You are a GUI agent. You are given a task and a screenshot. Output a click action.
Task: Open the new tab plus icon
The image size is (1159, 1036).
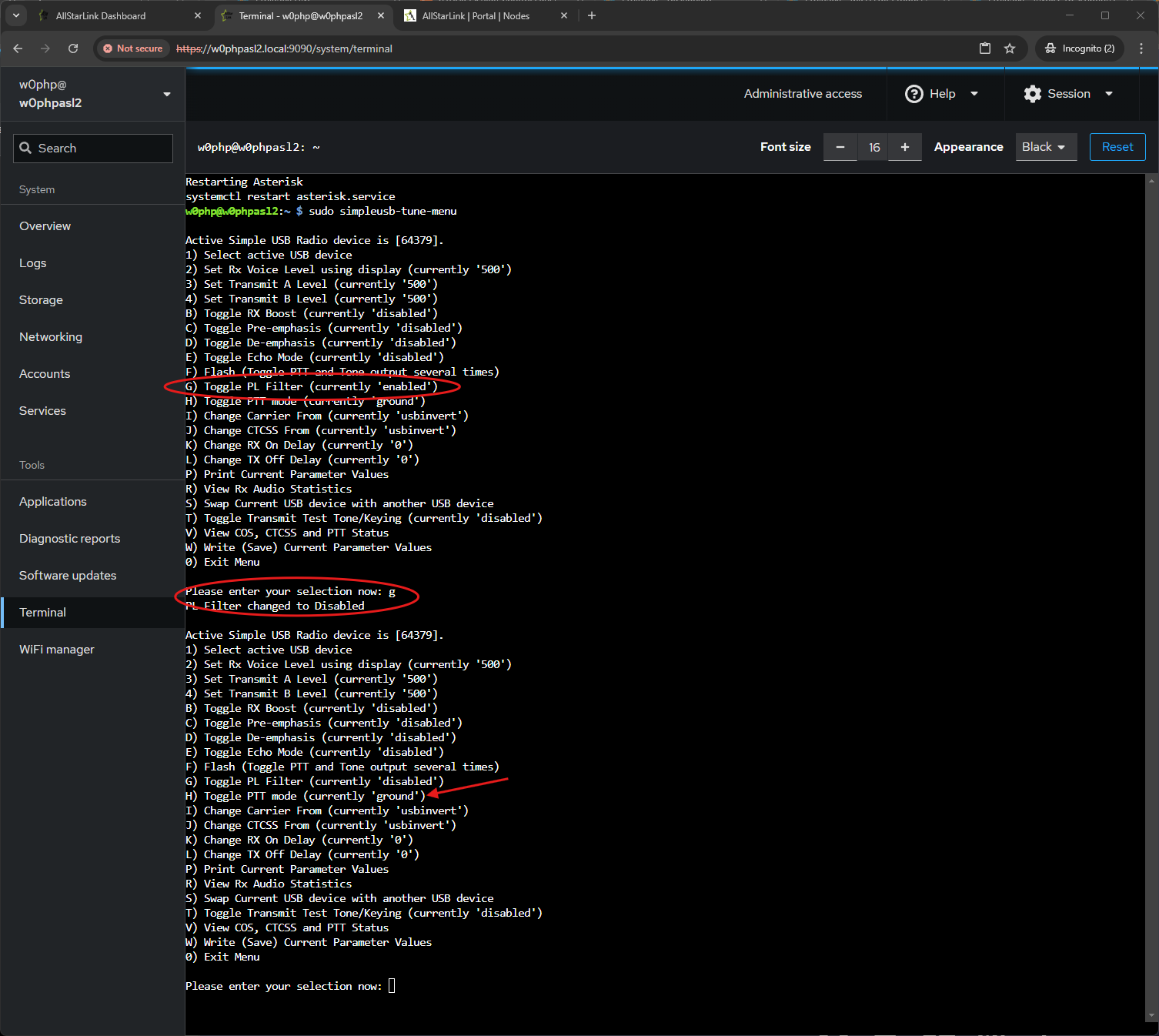592,15
